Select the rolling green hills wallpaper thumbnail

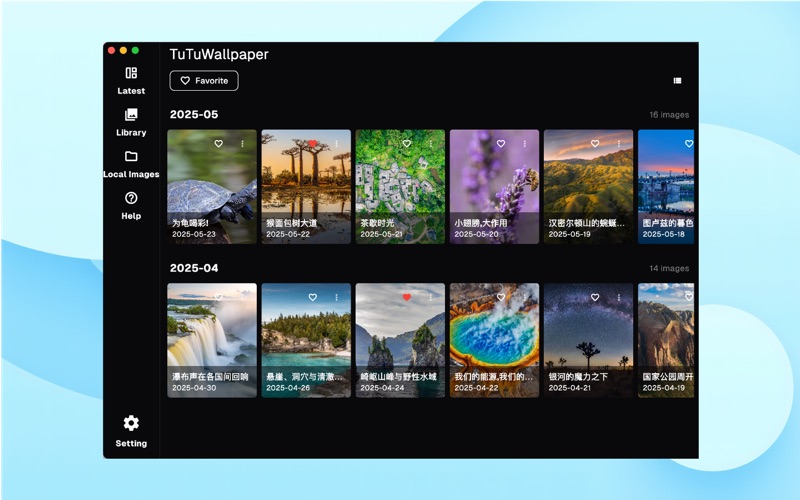(588, 187)
